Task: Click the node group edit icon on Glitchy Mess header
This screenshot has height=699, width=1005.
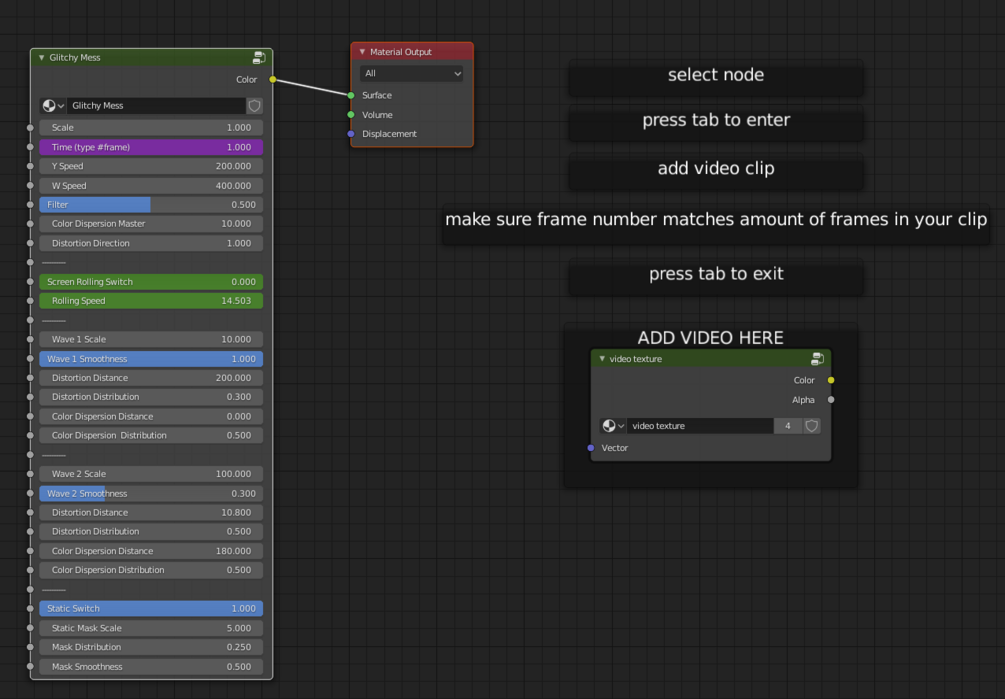Action: pyautogui.click(x=259, y=58)
